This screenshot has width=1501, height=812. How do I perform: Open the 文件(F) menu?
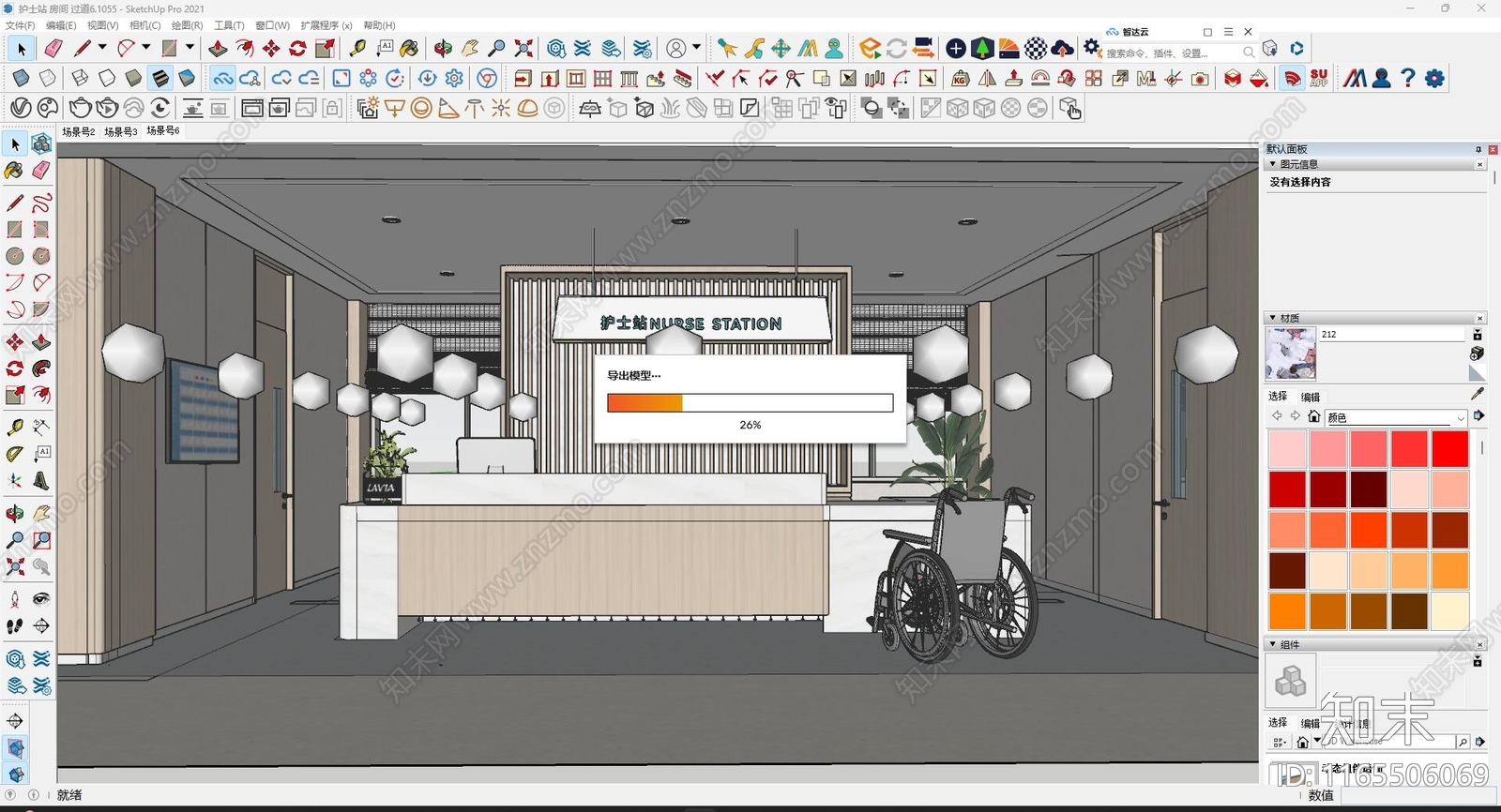pyautogui.click(x=20, y=25)
